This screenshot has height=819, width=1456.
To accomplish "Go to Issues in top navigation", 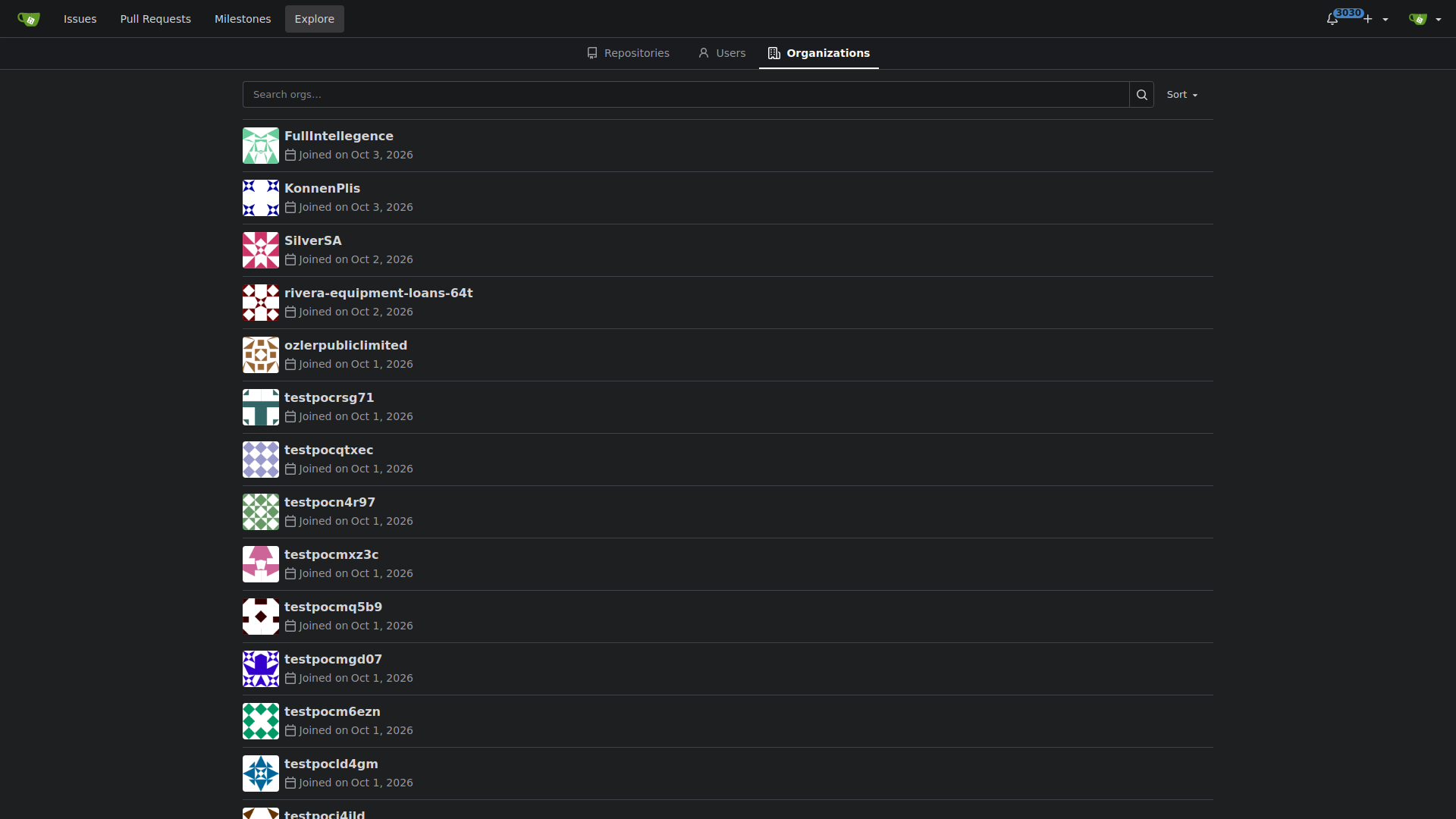I will (80, 19).
